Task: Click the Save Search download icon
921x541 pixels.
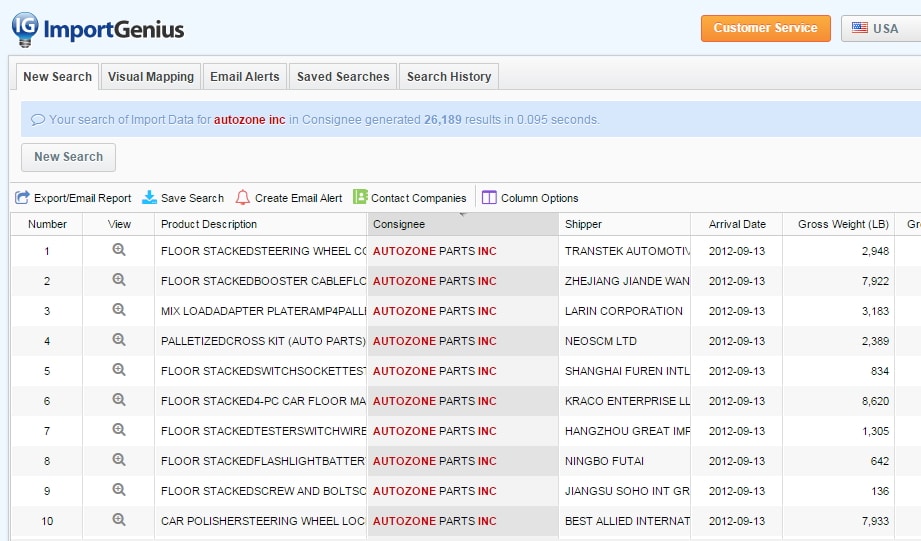Action: point(149,197)
